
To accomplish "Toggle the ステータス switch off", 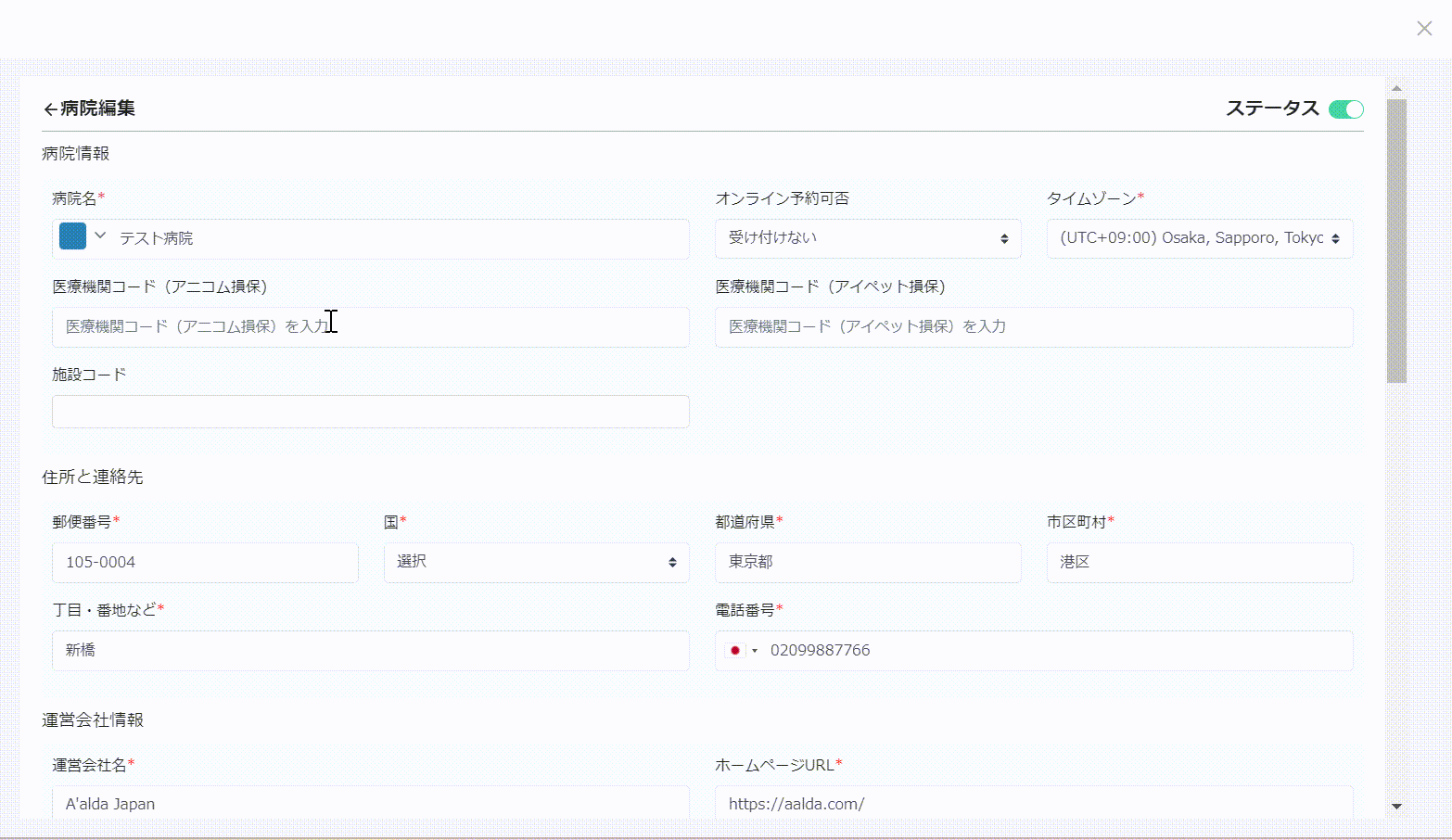I will coord(1345,109).
